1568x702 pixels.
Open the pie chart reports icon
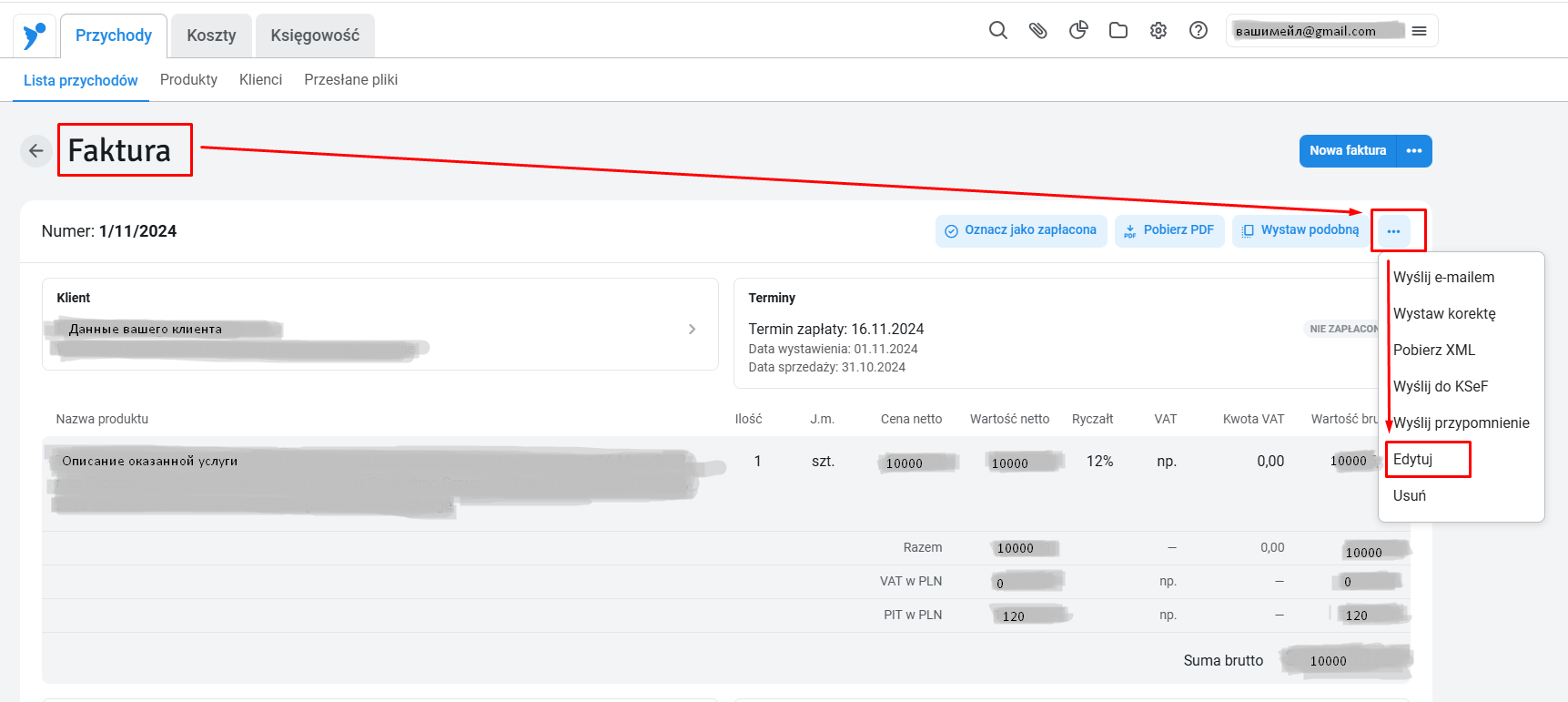[1078, 30]
